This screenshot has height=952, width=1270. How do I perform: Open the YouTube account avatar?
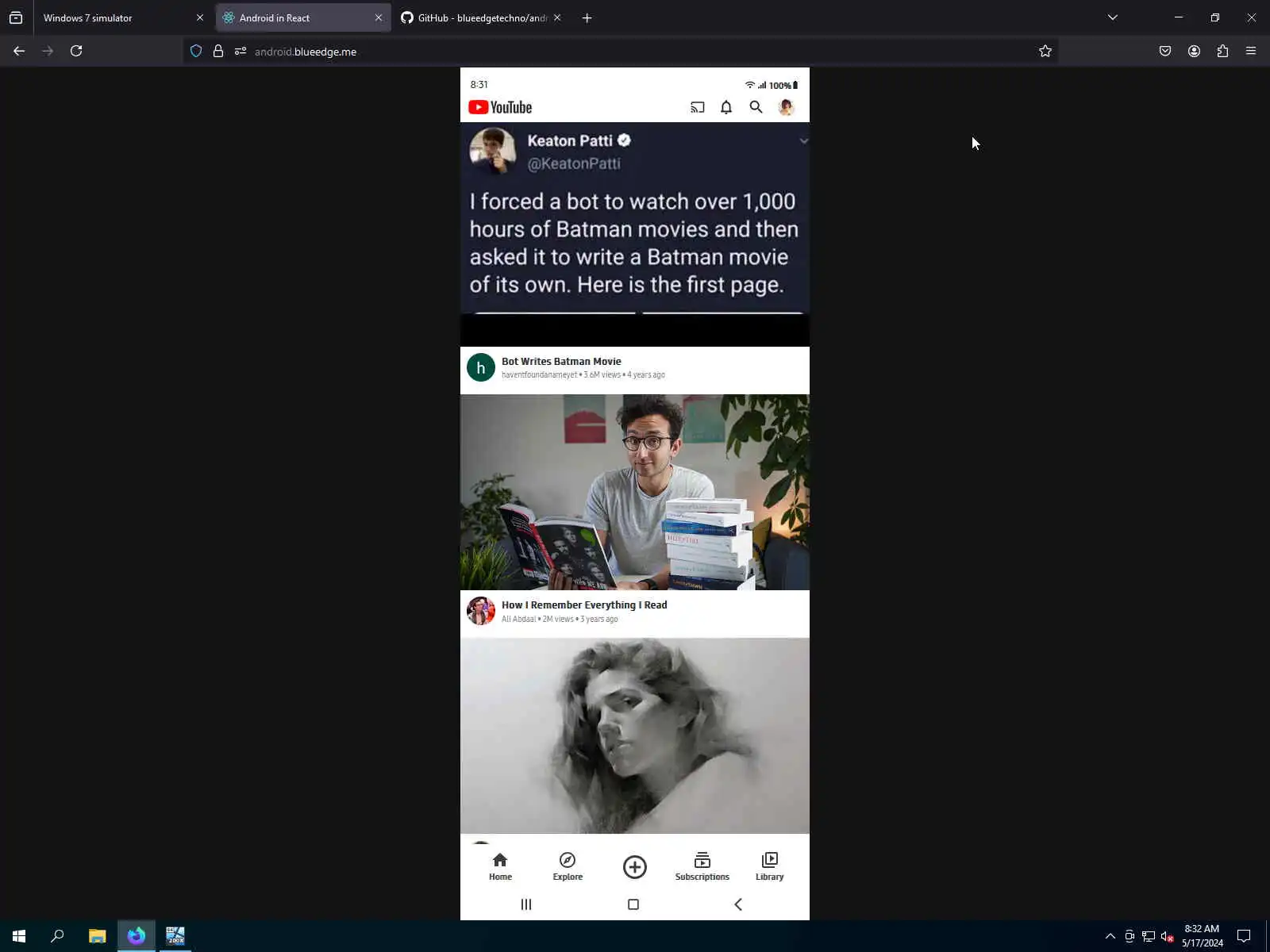[x=786, y=107]
